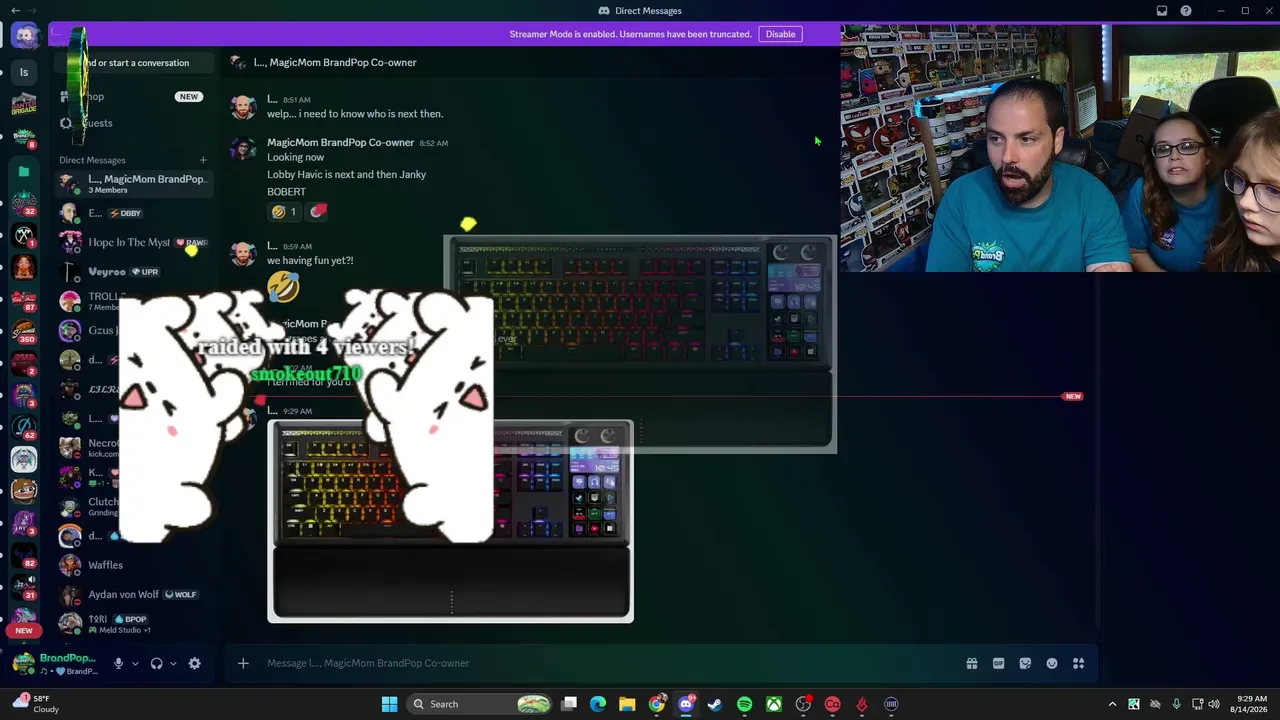Open File Explorer from the taskbar
The height and width of the screenshot is (720, 1280).
(x=627, y=704)
